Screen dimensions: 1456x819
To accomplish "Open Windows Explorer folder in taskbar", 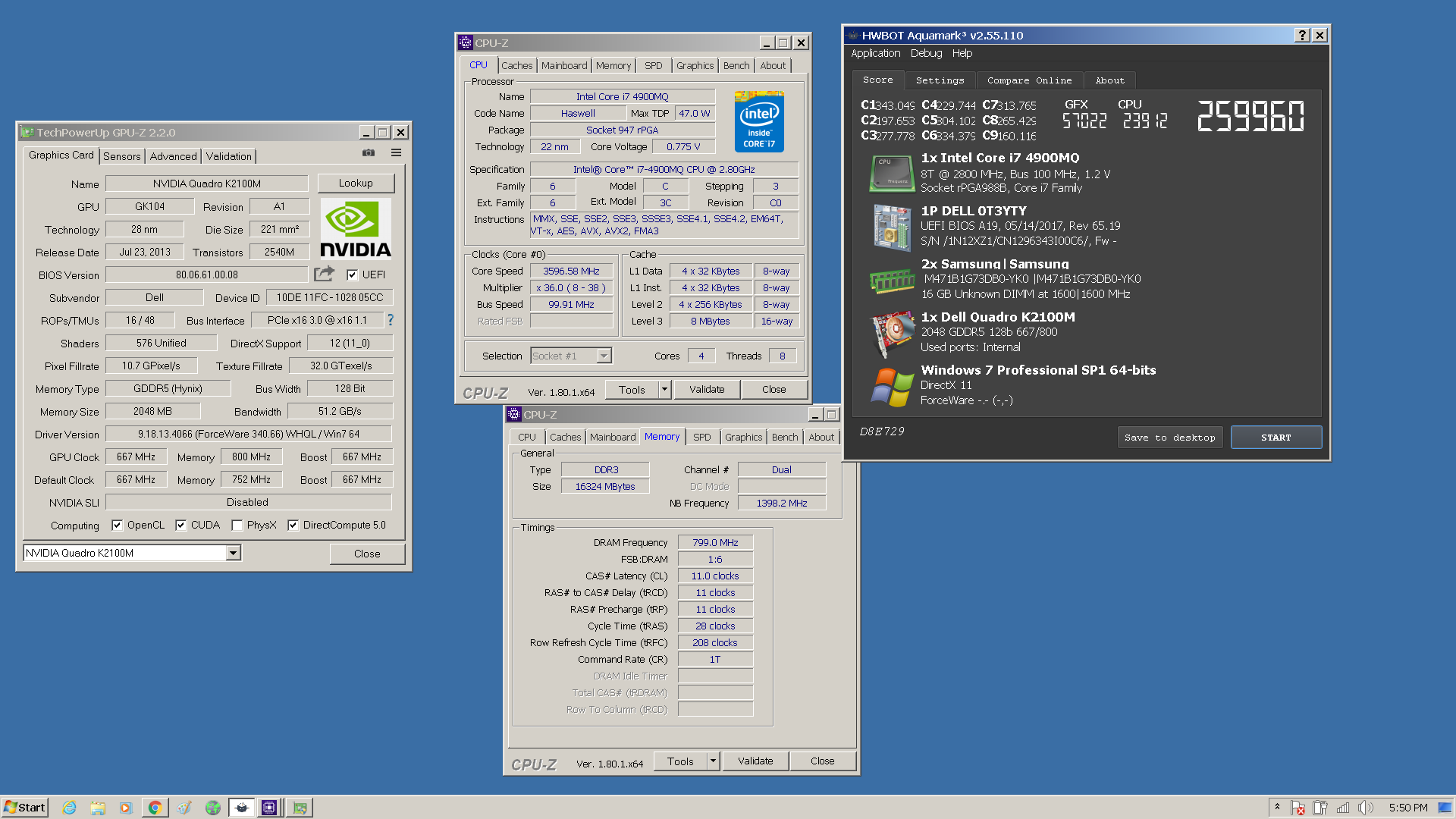I will pyautogui.click(x=98, y=808).
